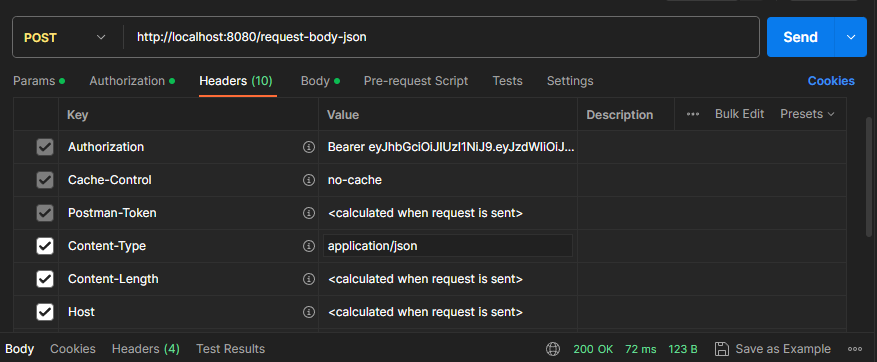Click the save disk icon for Save as Example

click(722, 349)
